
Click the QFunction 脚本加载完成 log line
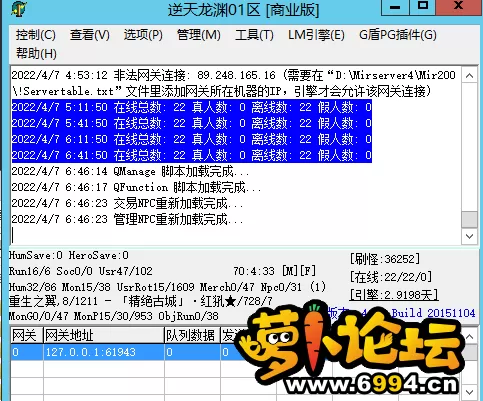click(136, 187)
